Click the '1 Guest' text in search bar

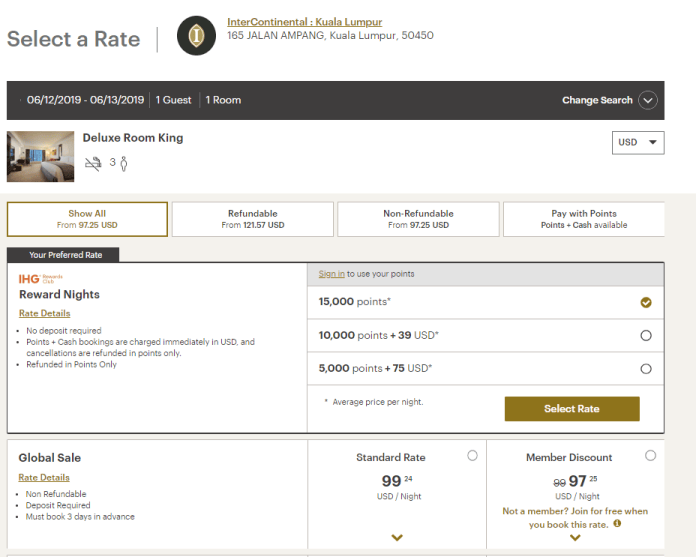[x=173, y=100]
